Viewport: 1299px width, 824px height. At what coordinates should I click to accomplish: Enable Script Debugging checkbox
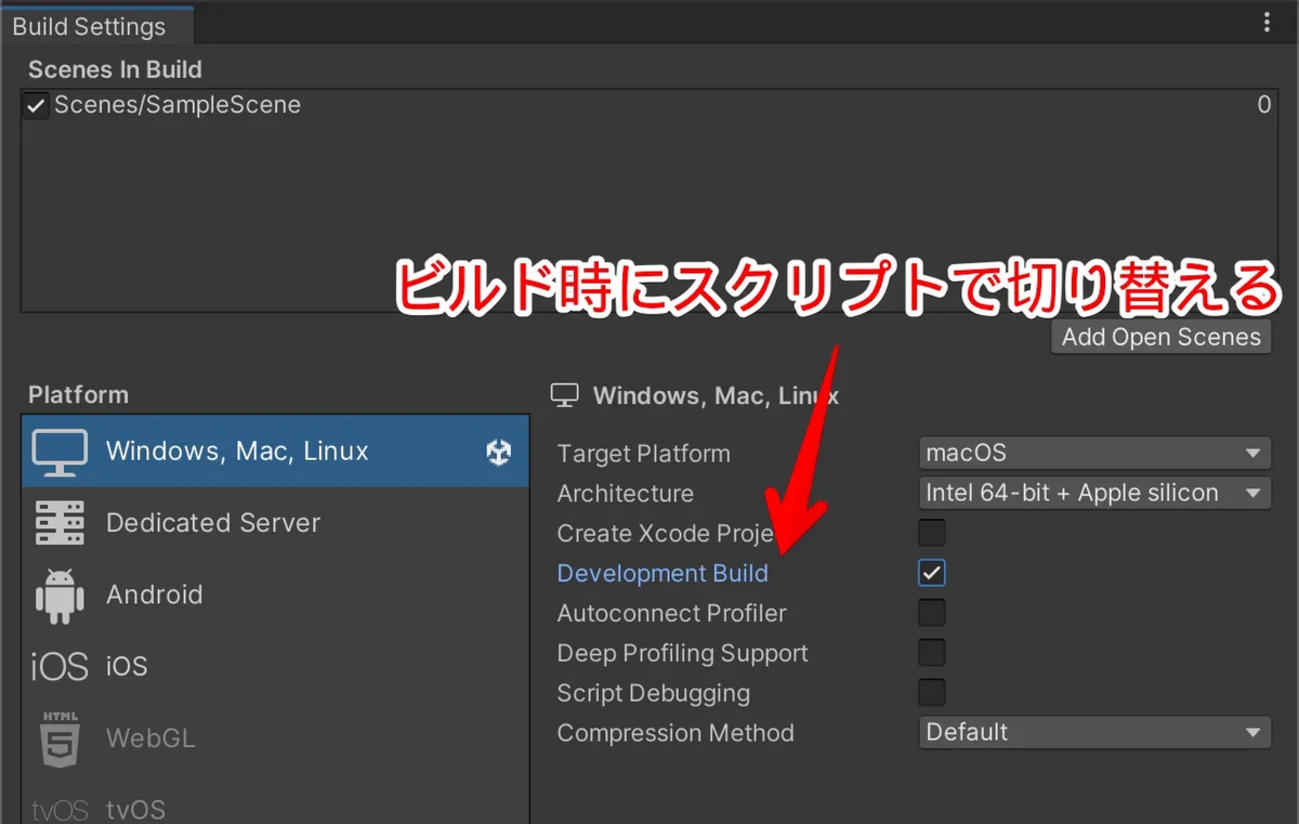(931, 693)
